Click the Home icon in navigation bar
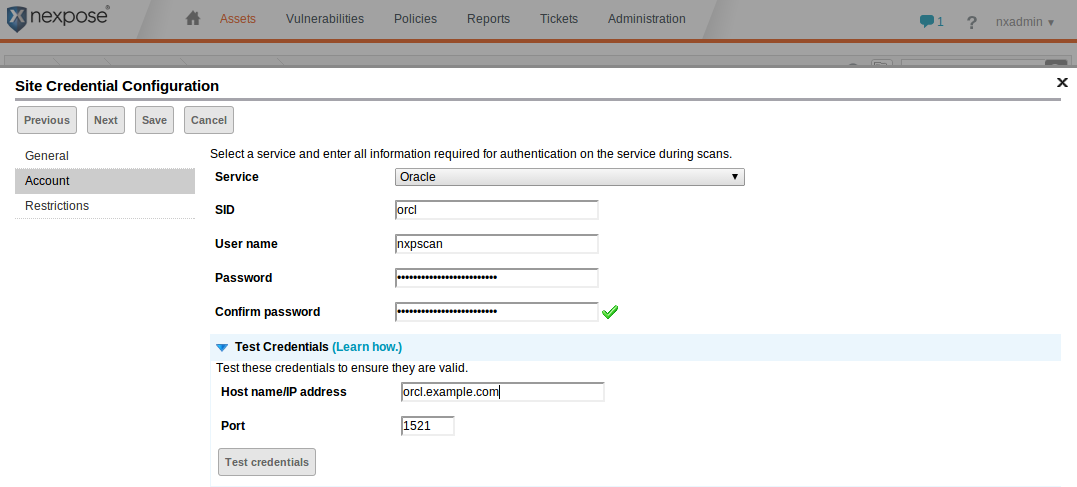Screen dimensions: 1077x487 tap(193, 19)
